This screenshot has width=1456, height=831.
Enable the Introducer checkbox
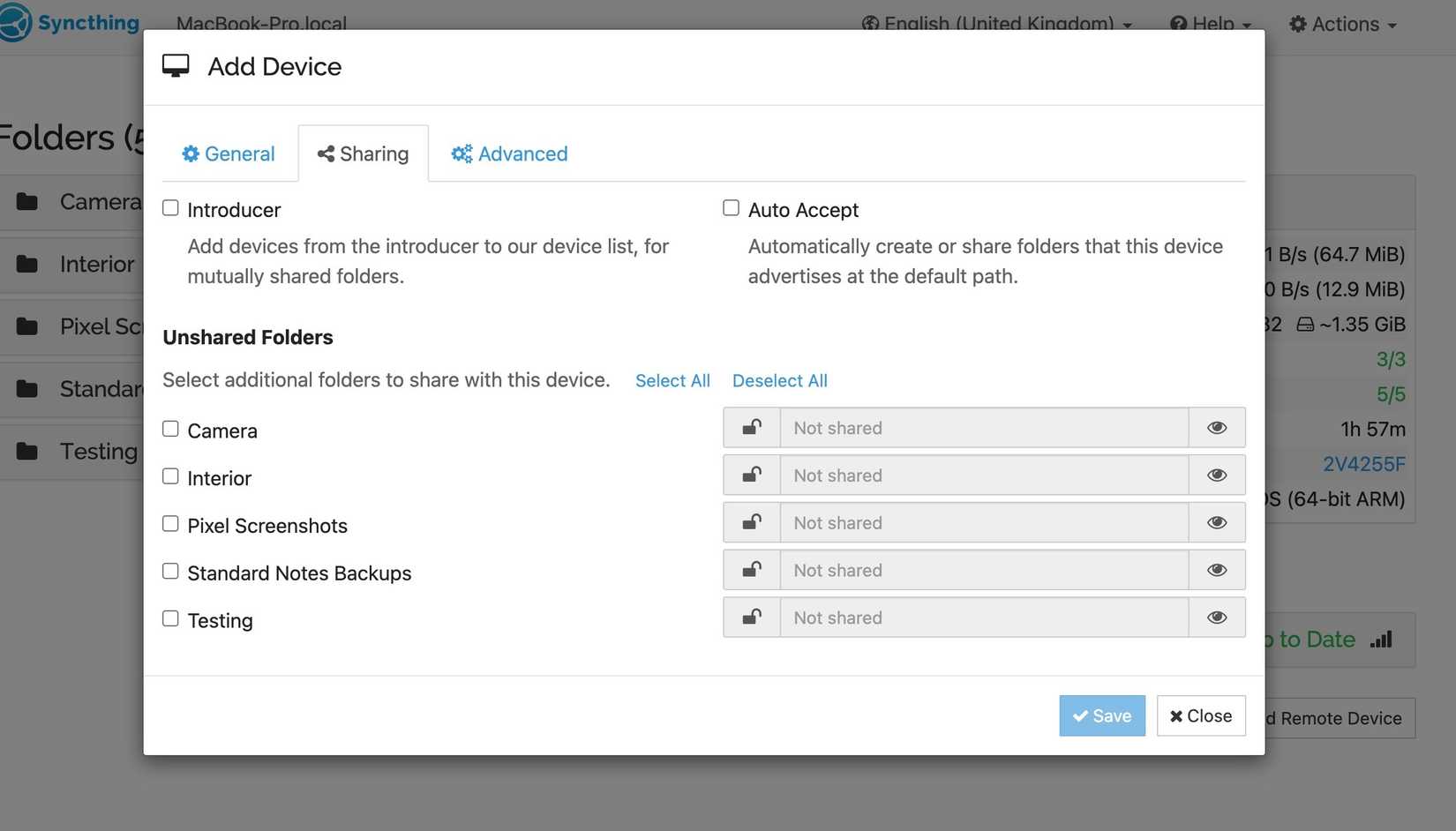coord(170,208)
